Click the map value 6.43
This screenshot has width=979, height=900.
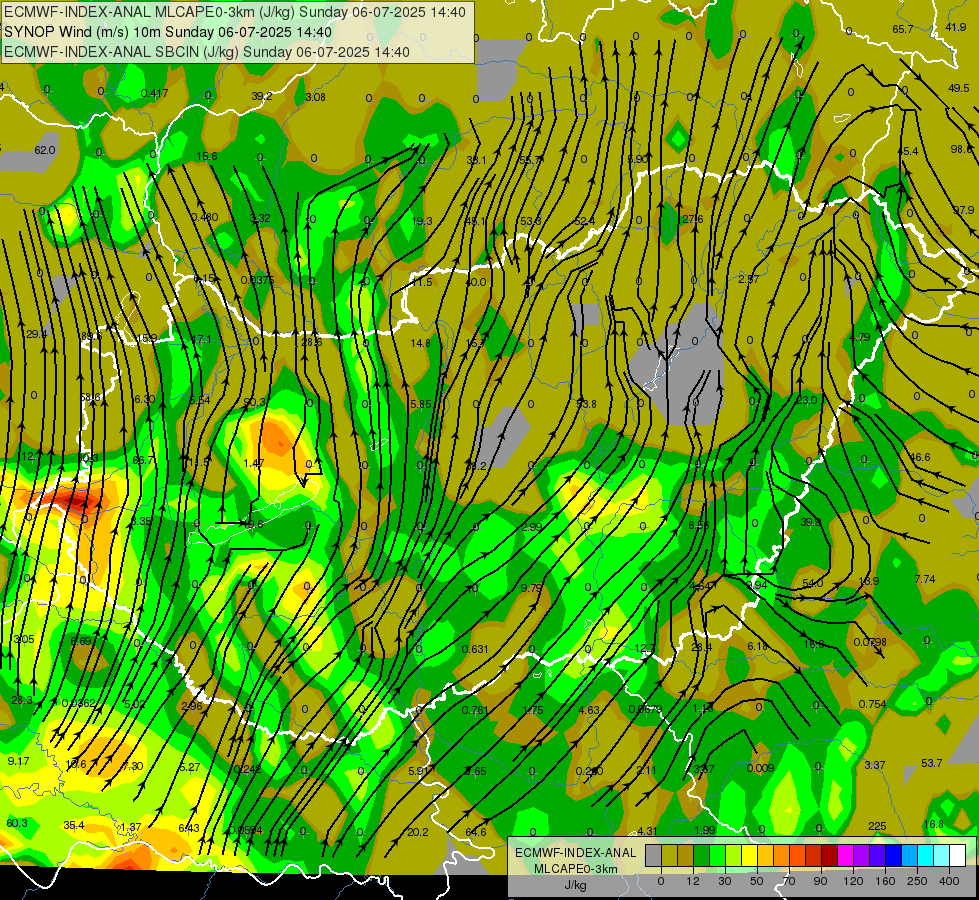pos(189,828)
